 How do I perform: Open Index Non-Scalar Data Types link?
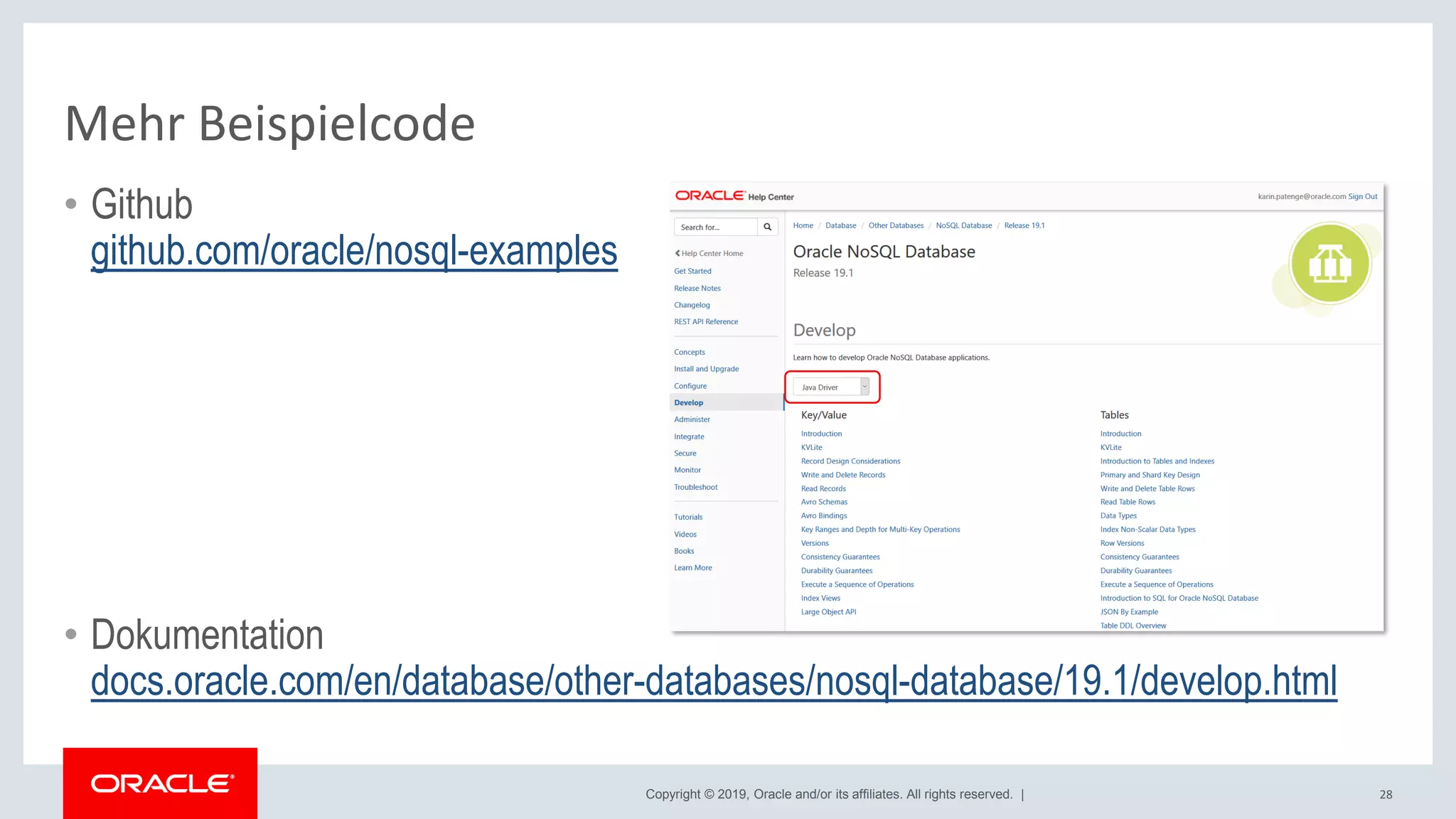point(1148,530)
